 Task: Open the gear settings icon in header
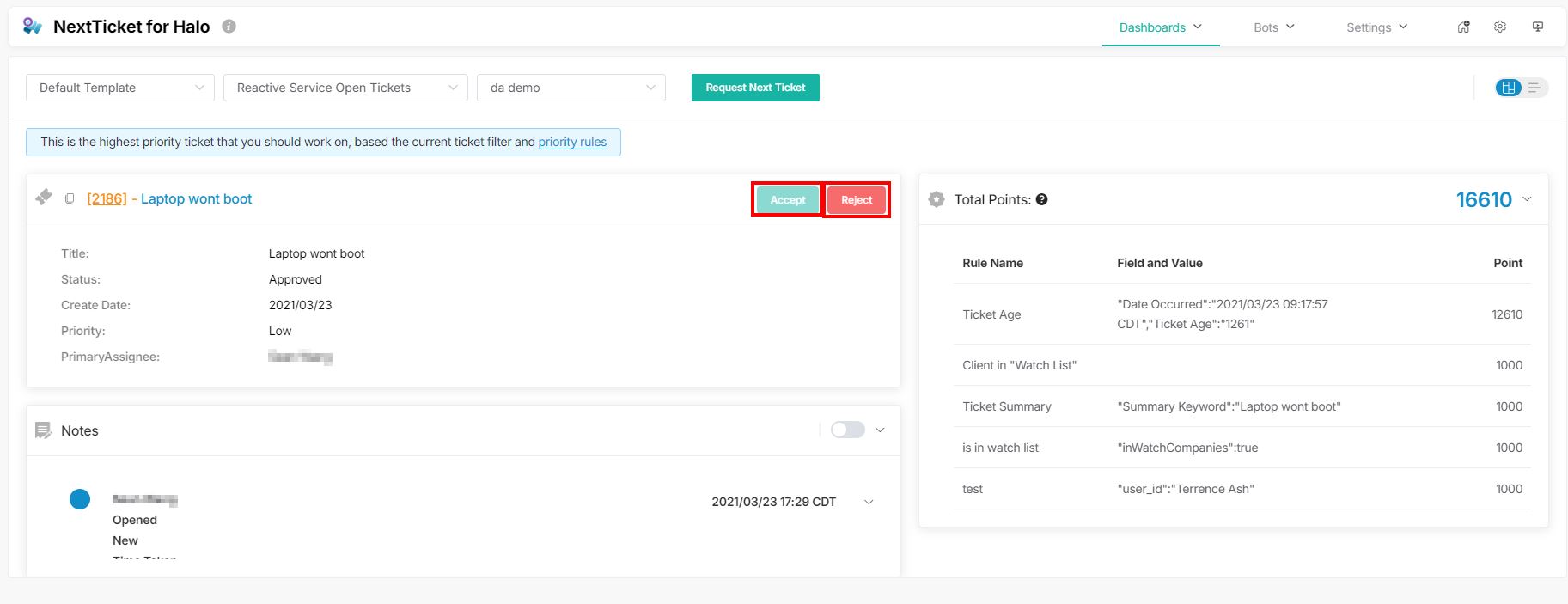pos(1500,27)
